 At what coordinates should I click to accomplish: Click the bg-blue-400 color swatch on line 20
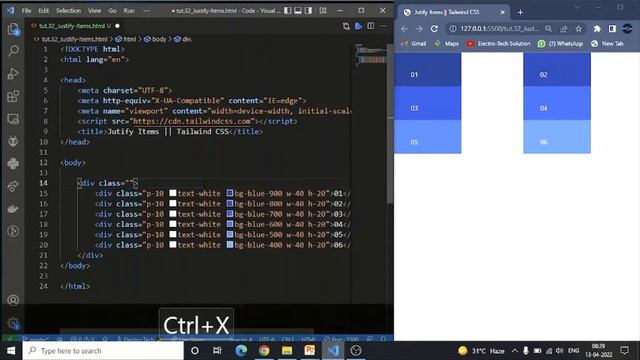[230, 244]
